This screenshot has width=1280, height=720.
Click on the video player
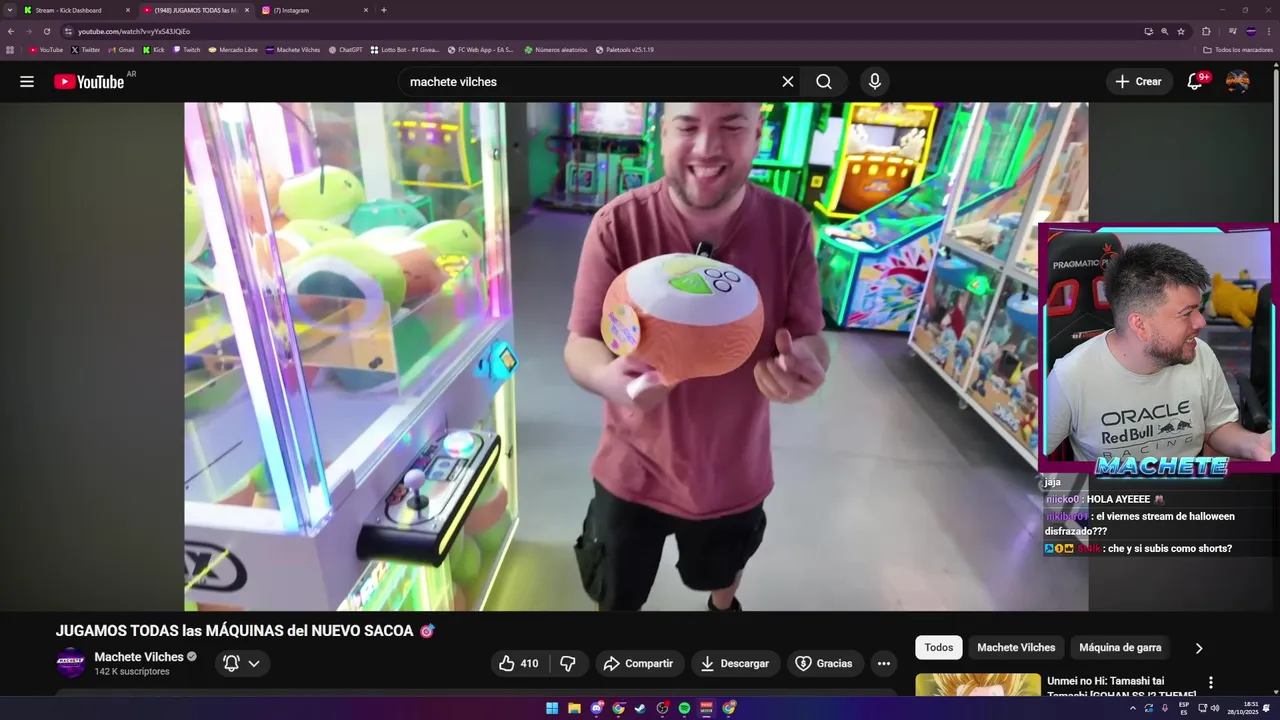[x=636, y=356]
